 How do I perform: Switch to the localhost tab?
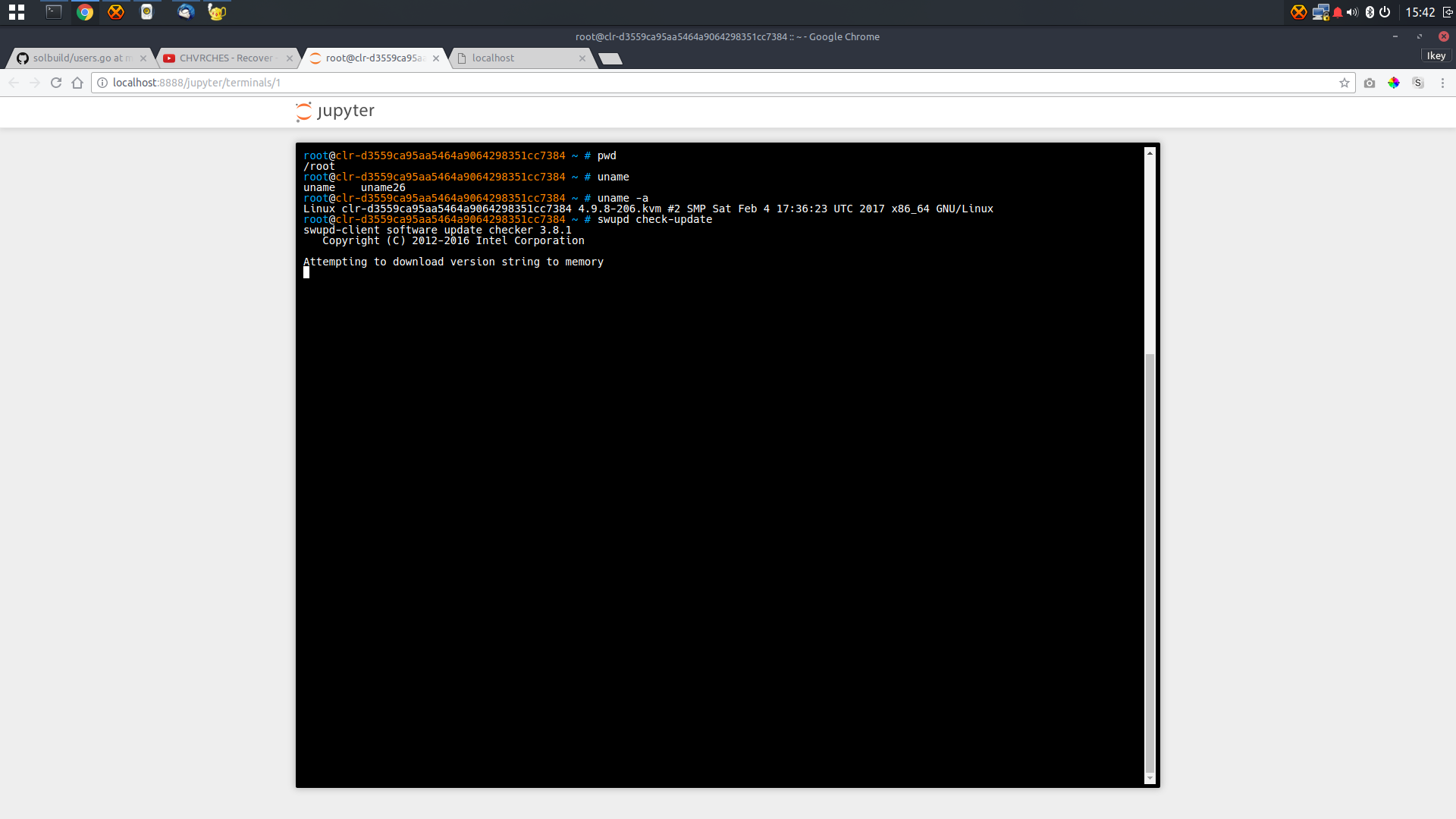coord(522,58)
